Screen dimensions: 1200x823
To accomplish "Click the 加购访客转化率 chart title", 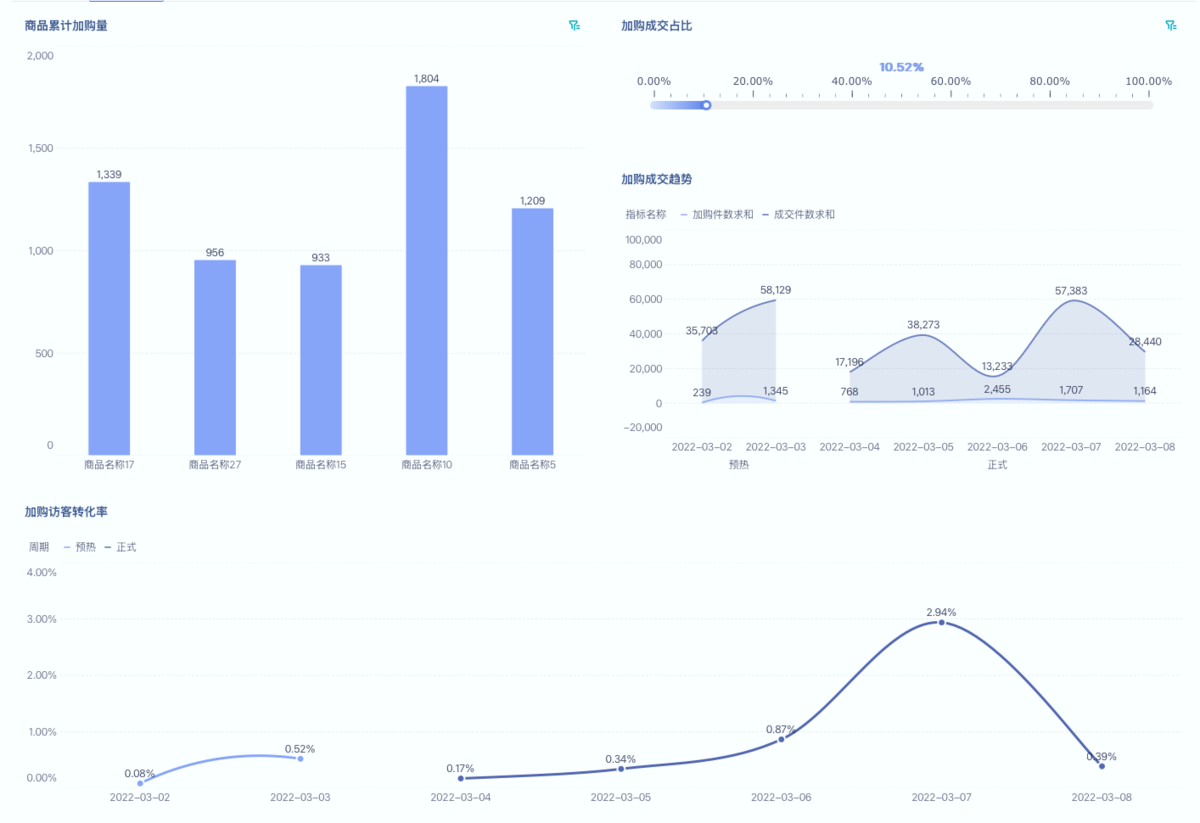I will click(66, 512).
